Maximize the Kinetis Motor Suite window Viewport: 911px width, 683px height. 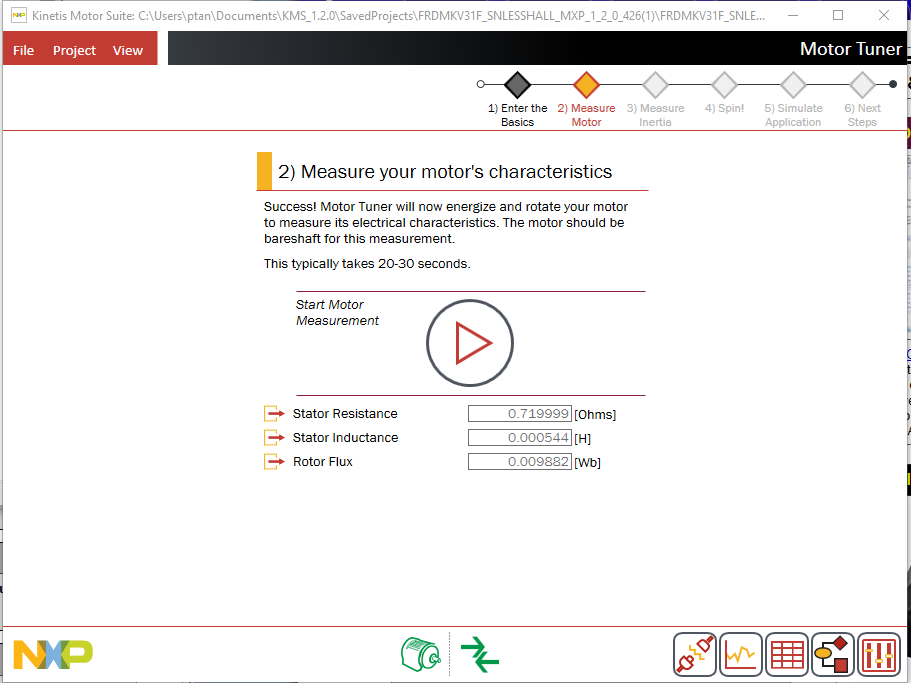(838, 15)
